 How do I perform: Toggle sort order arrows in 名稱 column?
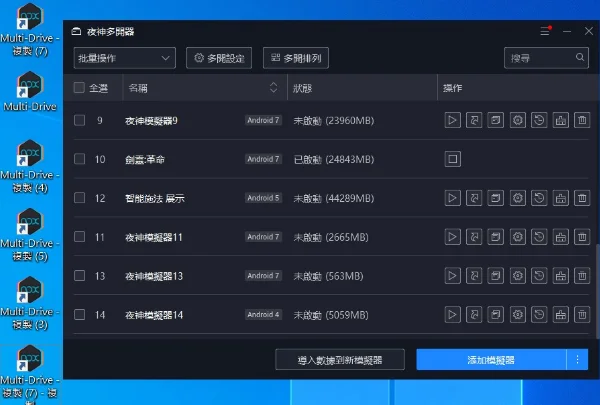point(273,88)
